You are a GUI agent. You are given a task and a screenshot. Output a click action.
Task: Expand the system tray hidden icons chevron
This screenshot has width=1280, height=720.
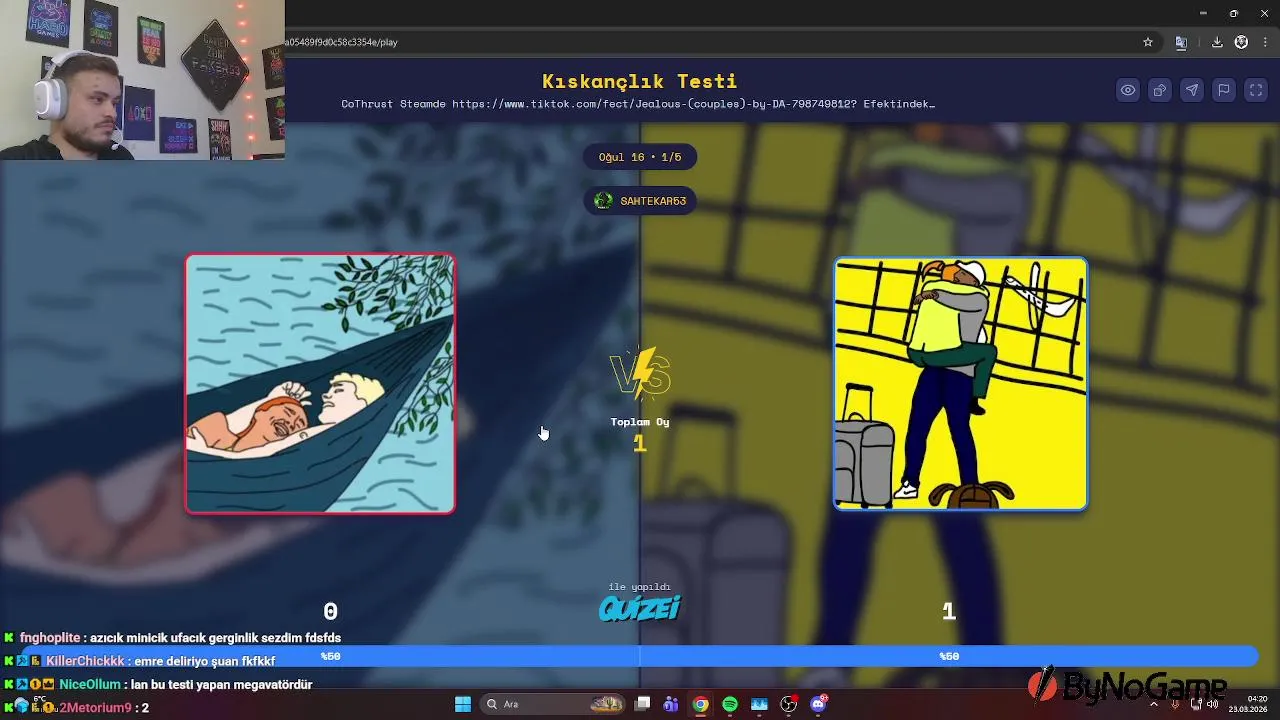click(x=1154, y=704)
